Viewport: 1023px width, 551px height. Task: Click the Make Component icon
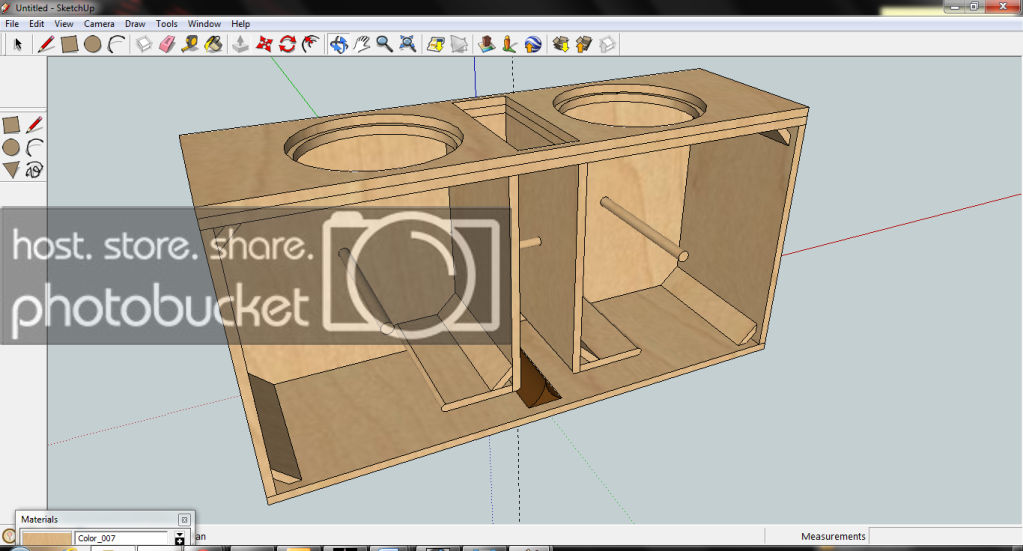144,44
